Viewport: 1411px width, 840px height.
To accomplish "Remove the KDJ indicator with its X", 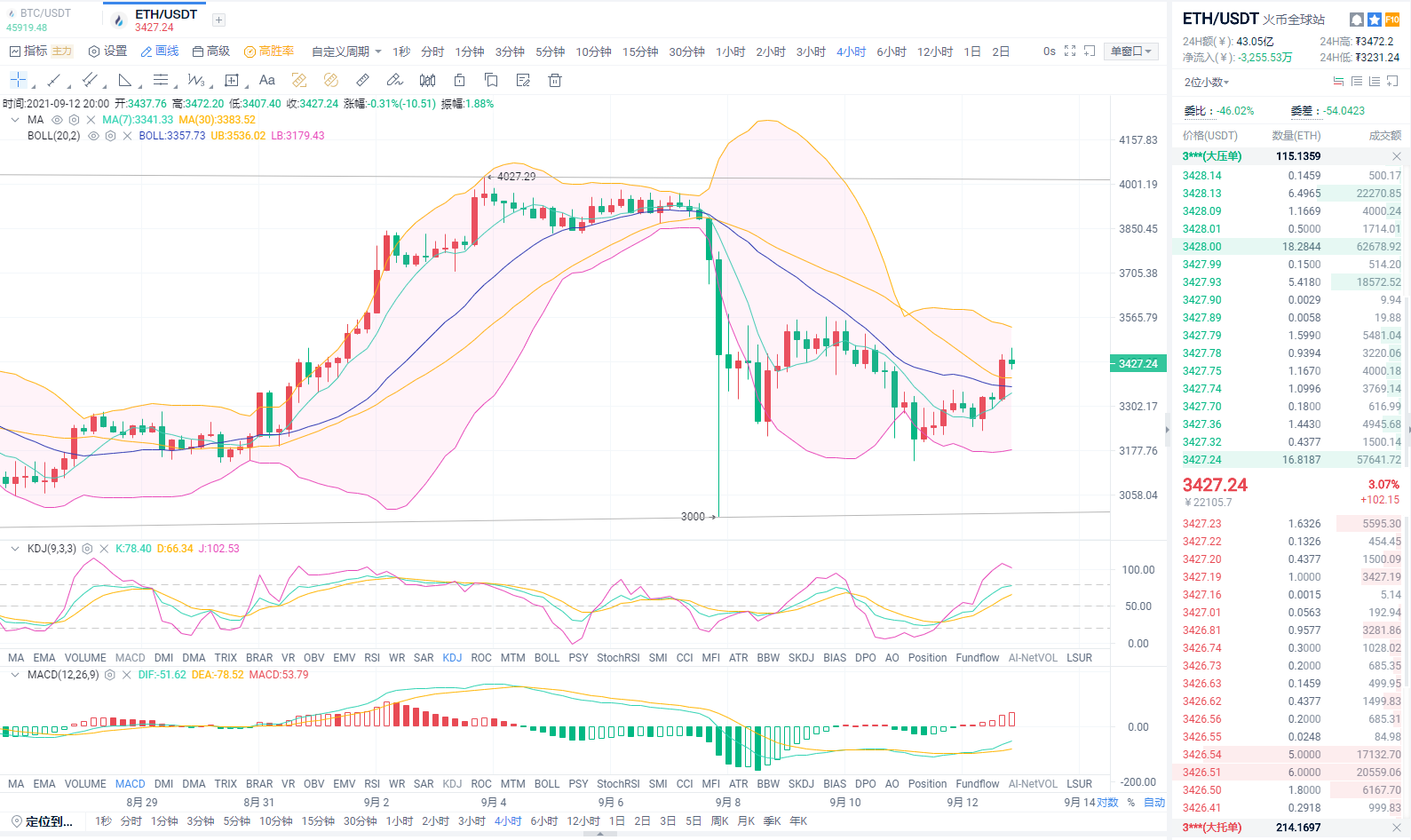I will (x=104, y=549).
